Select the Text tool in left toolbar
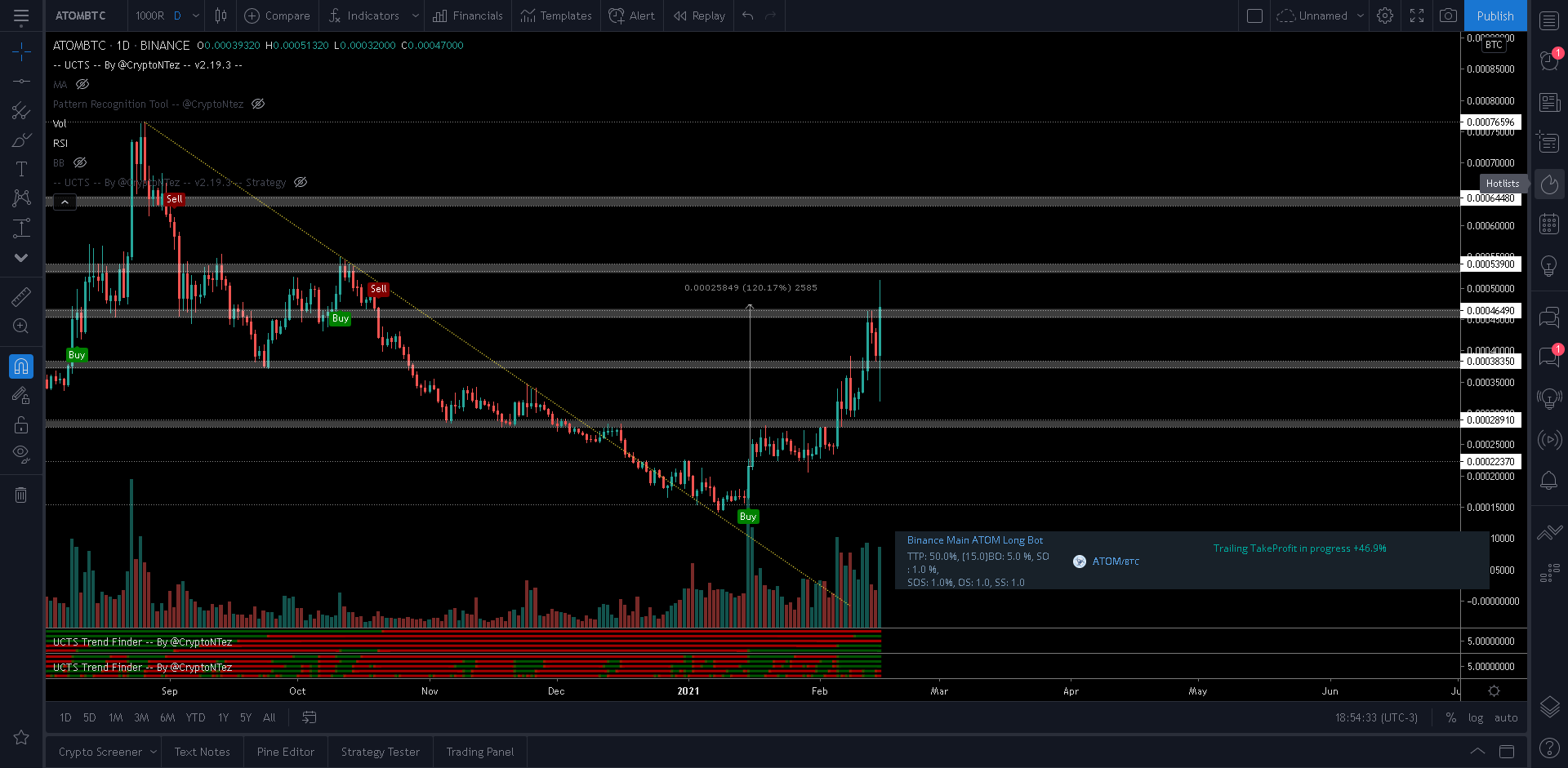This screenshot has height=768, width=1568. click(21, 169)
